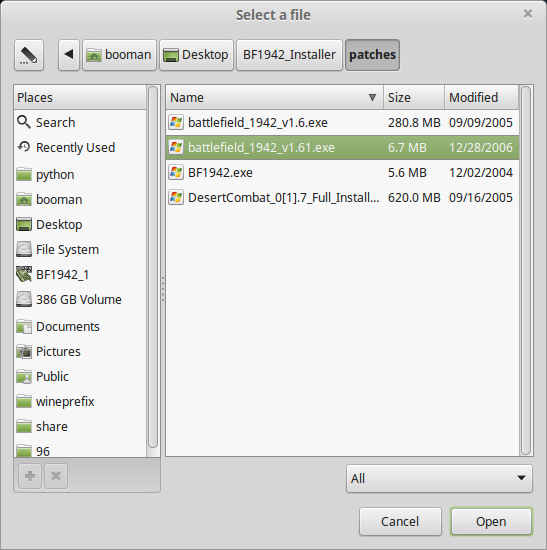
Task: Select battlefield_1942_v1.61.exe file
Action: click(342, 147)
